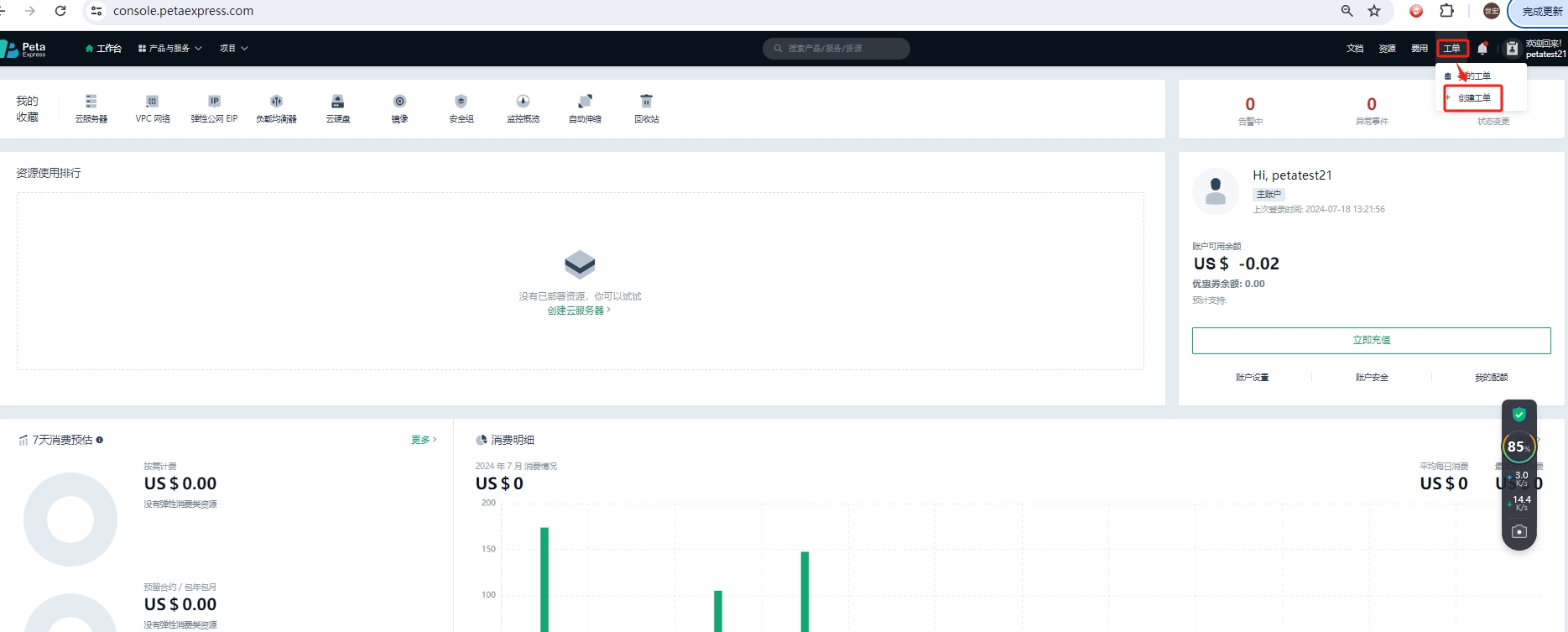
Task: Open 我的配额 my quota
Action: (x=1492, y=378)
